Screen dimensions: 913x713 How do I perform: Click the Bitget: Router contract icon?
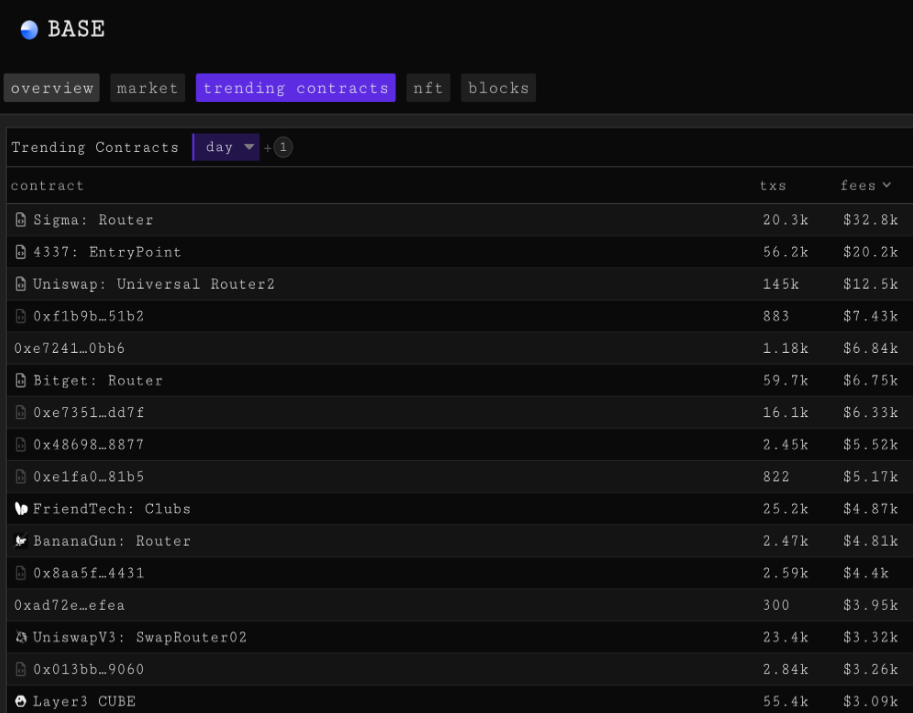[20, 380]
